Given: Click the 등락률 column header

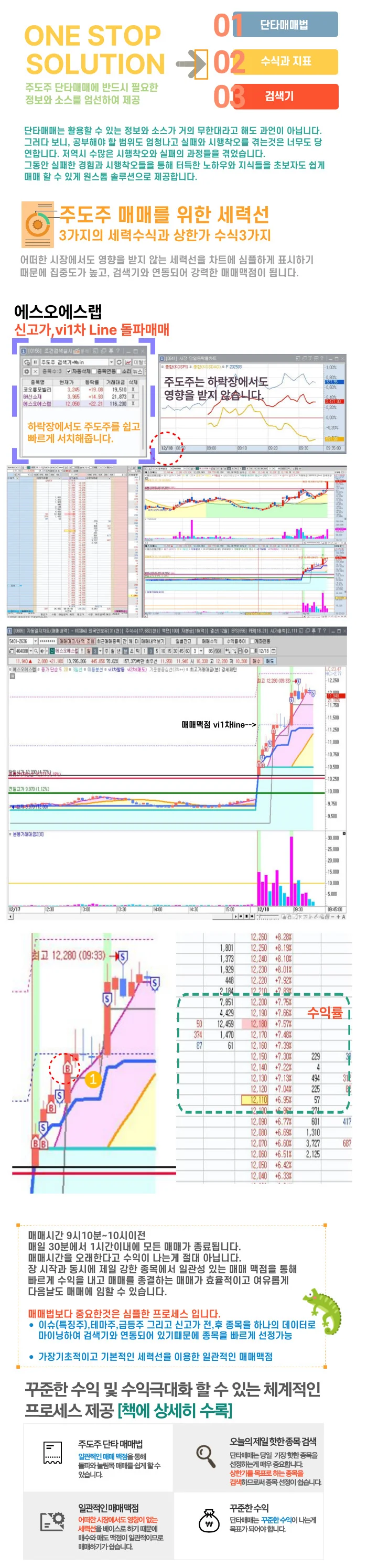Looking at the screenshot, I should 92,382.
